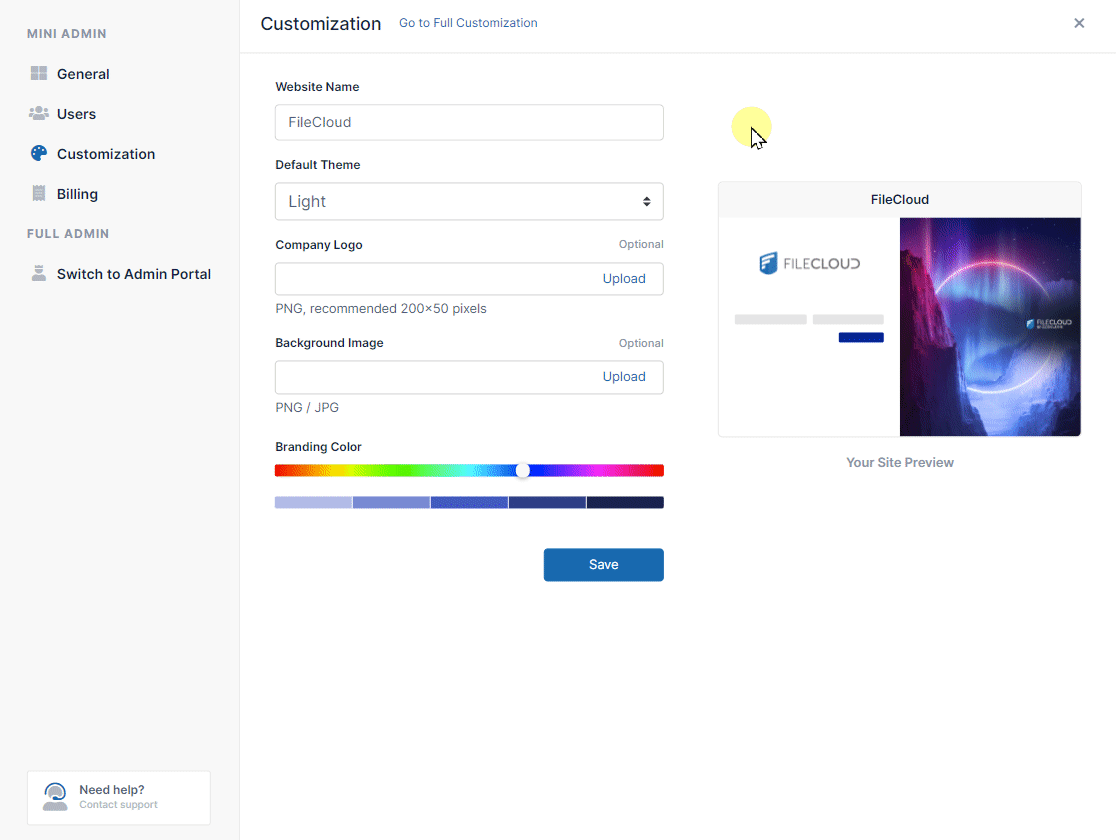This screenshot has width=1116, height=840.
Task: Click the Switch to Admin Portal person icon
Action: click(40, 273)
